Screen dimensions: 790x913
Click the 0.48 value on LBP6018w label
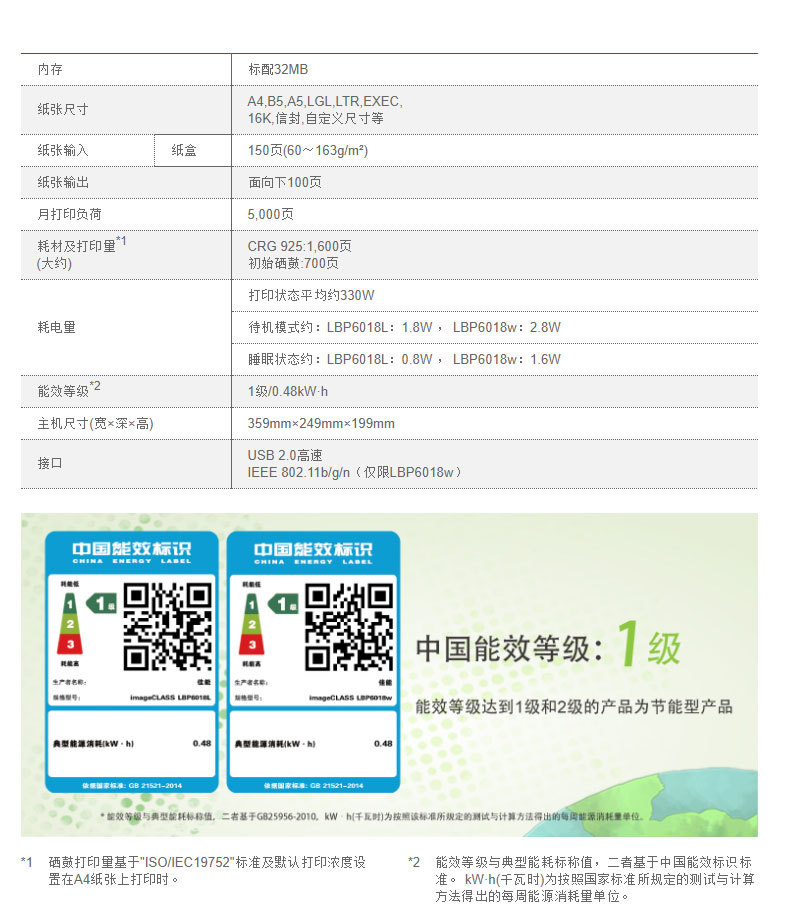[383, 744]
